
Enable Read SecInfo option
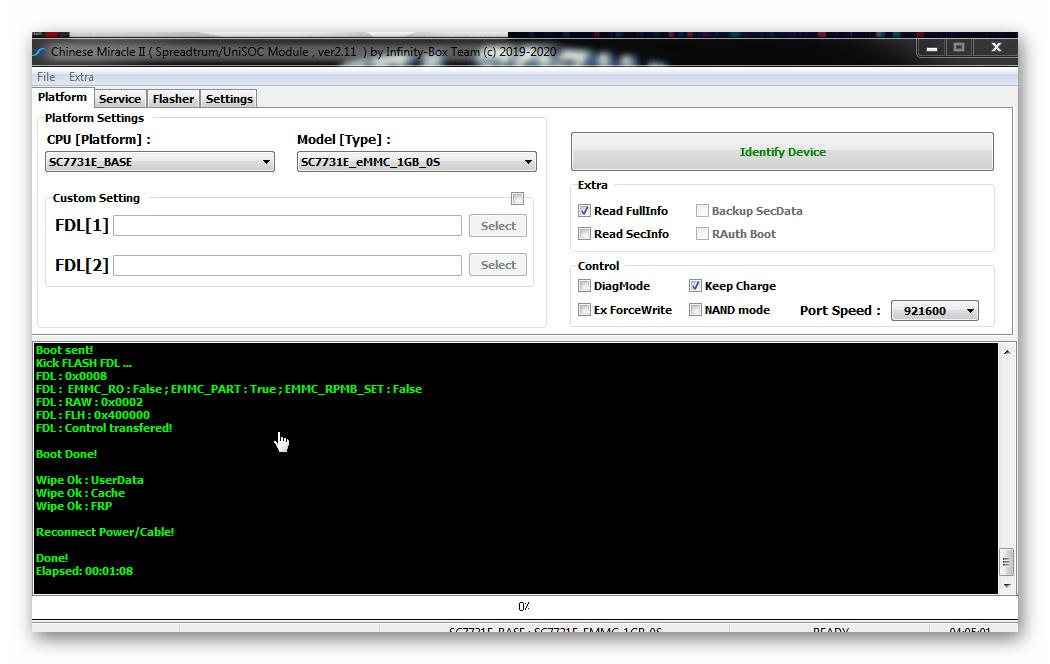click(x=584, y=234)
